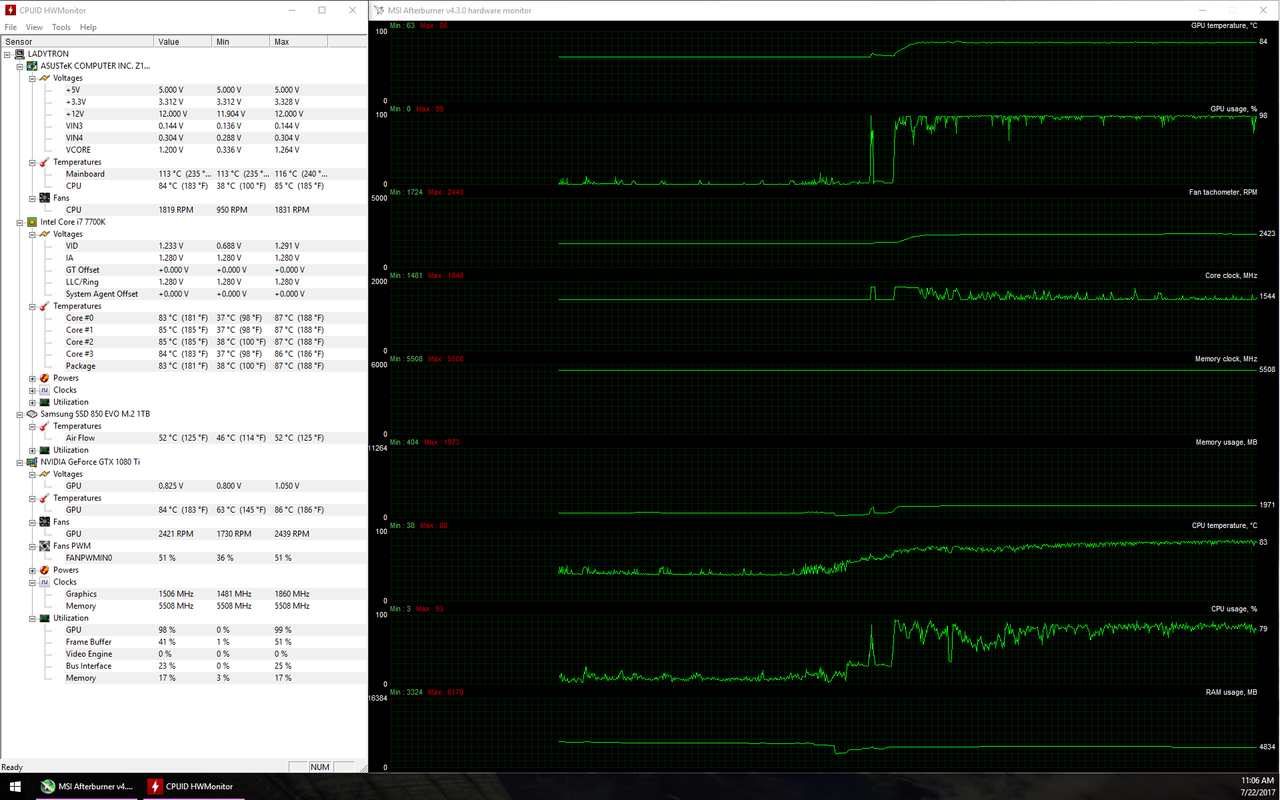Screen dimensions: 1280x800
Task: Collapse the NVIDIA GeForce GTX 1080 Ti node
Action: [x=20, y=462]
